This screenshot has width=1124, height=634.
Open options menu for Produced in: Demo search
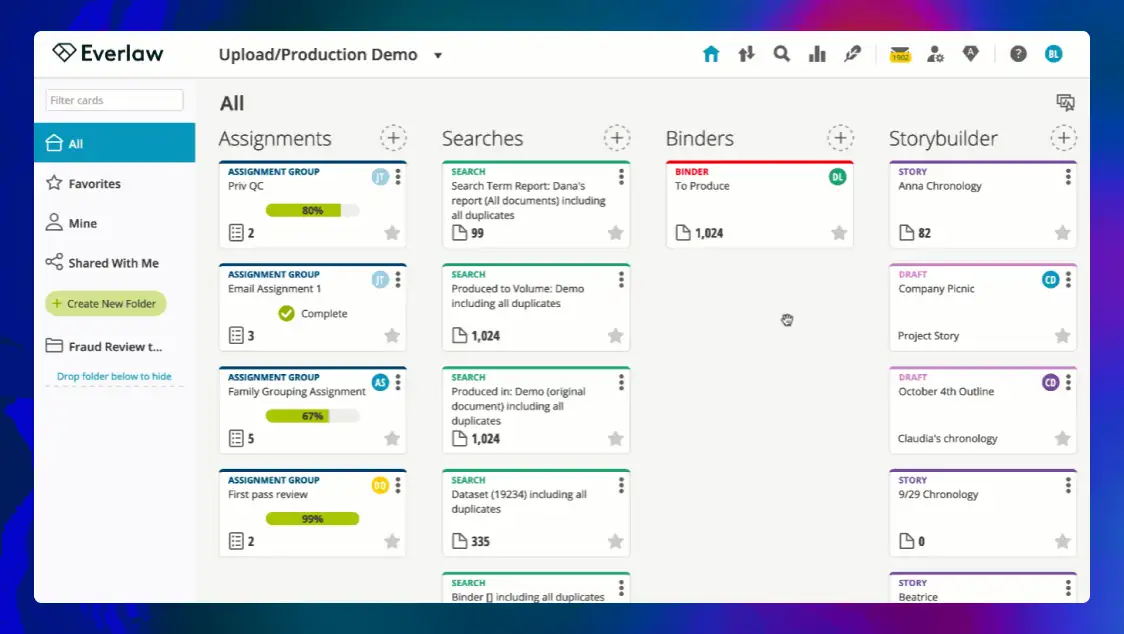pyautogui.click(x=621, y=382)
